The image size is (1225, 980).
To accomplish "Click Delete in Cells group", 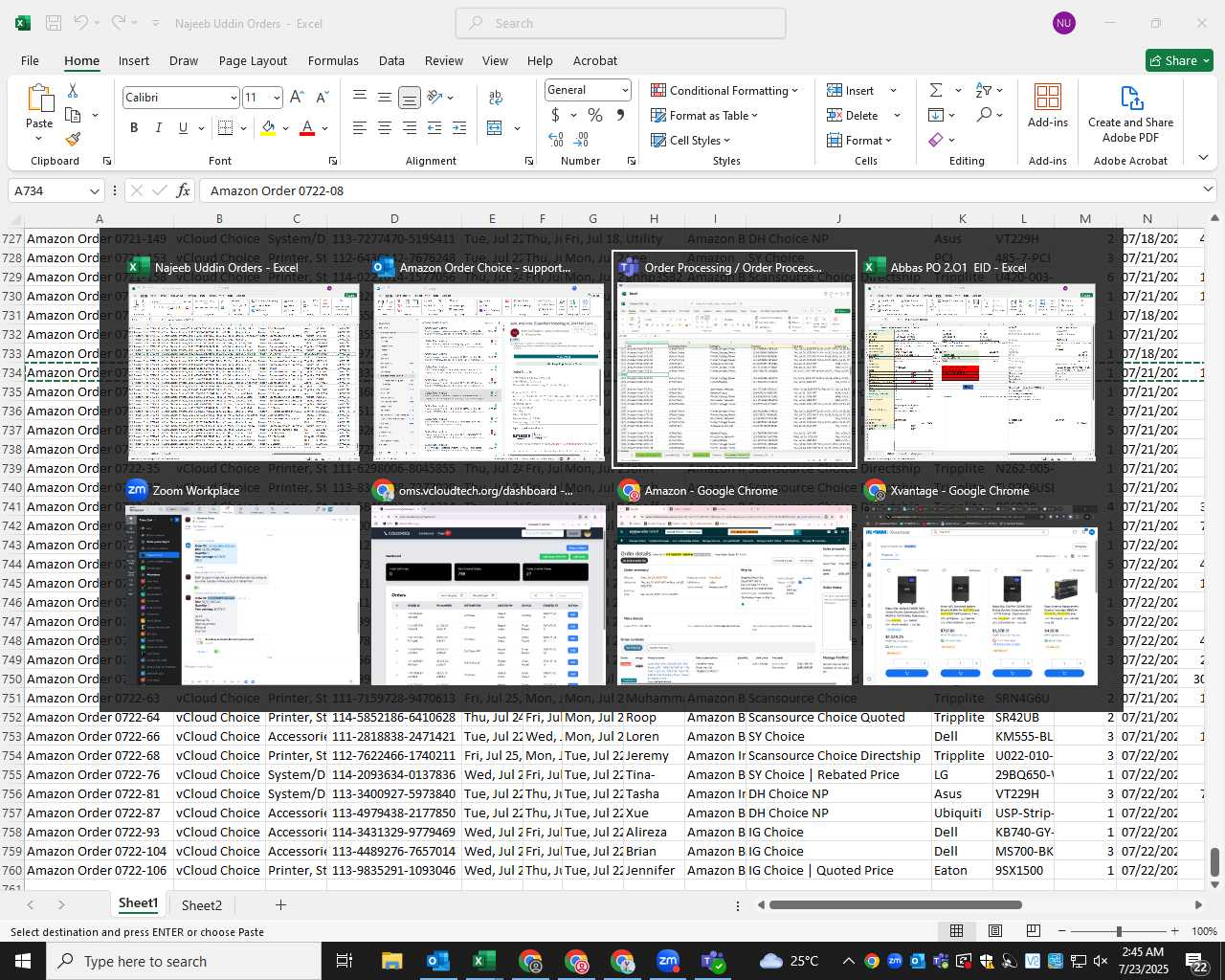I will click(854, 115).
